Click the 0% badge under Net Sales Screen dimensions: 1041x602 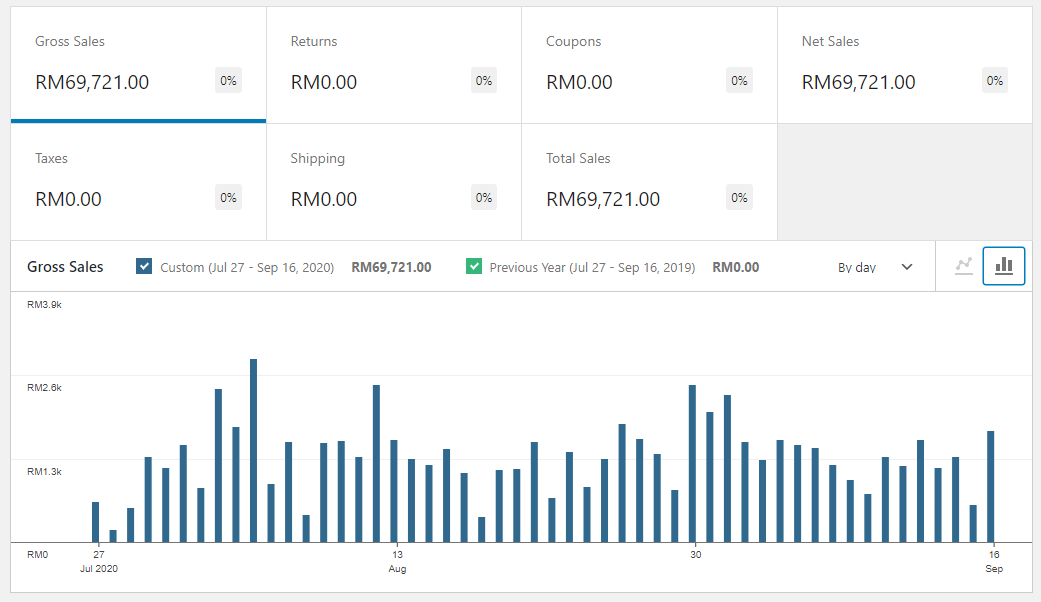(995, 81)
